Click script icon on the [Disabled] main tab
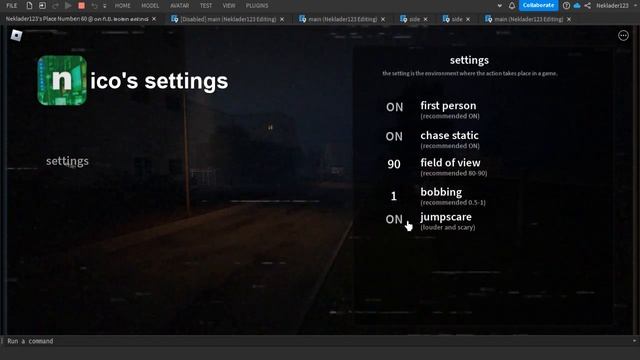640x360 pixels. tap(174, 19)
